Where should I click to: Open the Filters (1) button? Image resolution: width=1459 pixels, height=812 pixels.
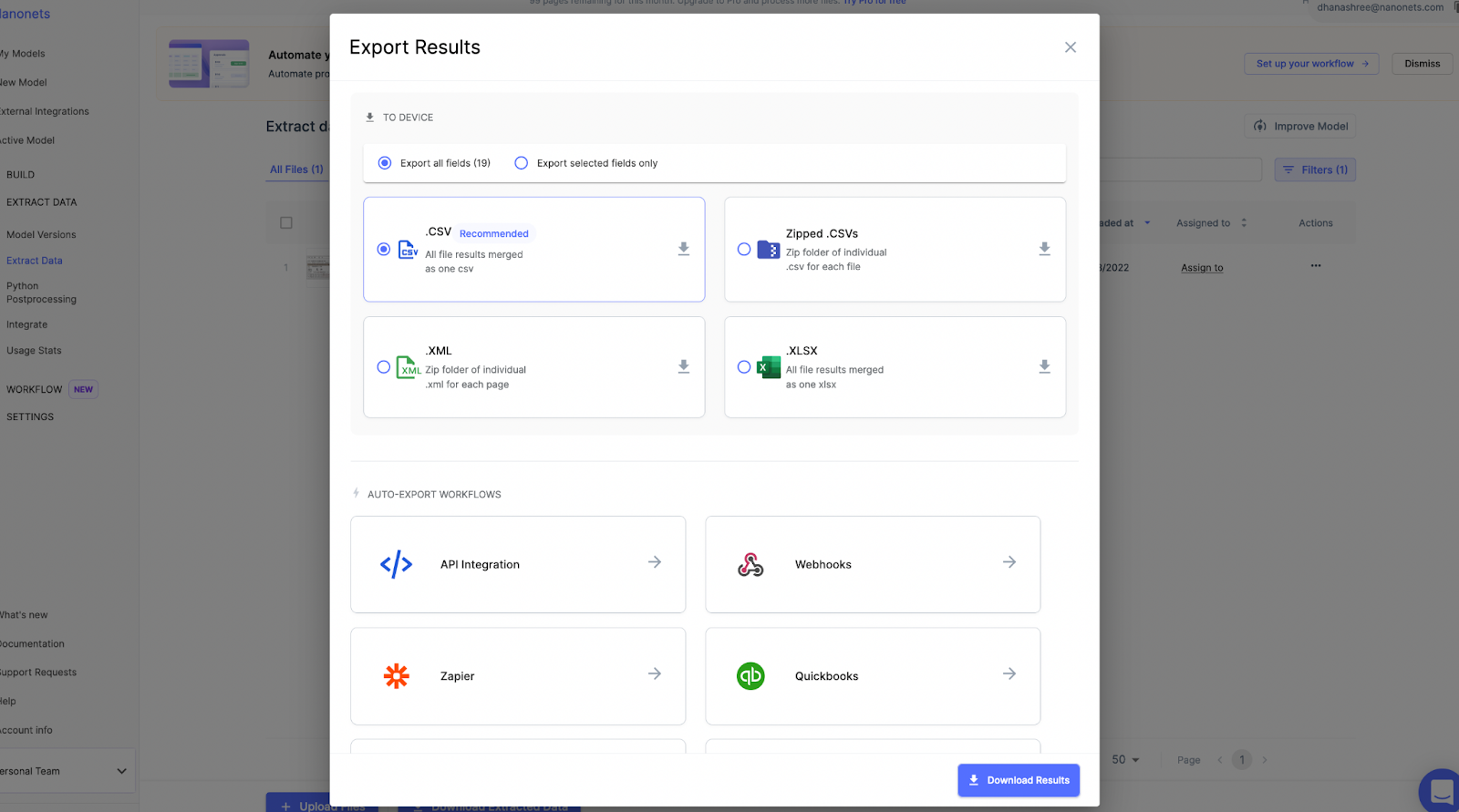[1315, 170]
